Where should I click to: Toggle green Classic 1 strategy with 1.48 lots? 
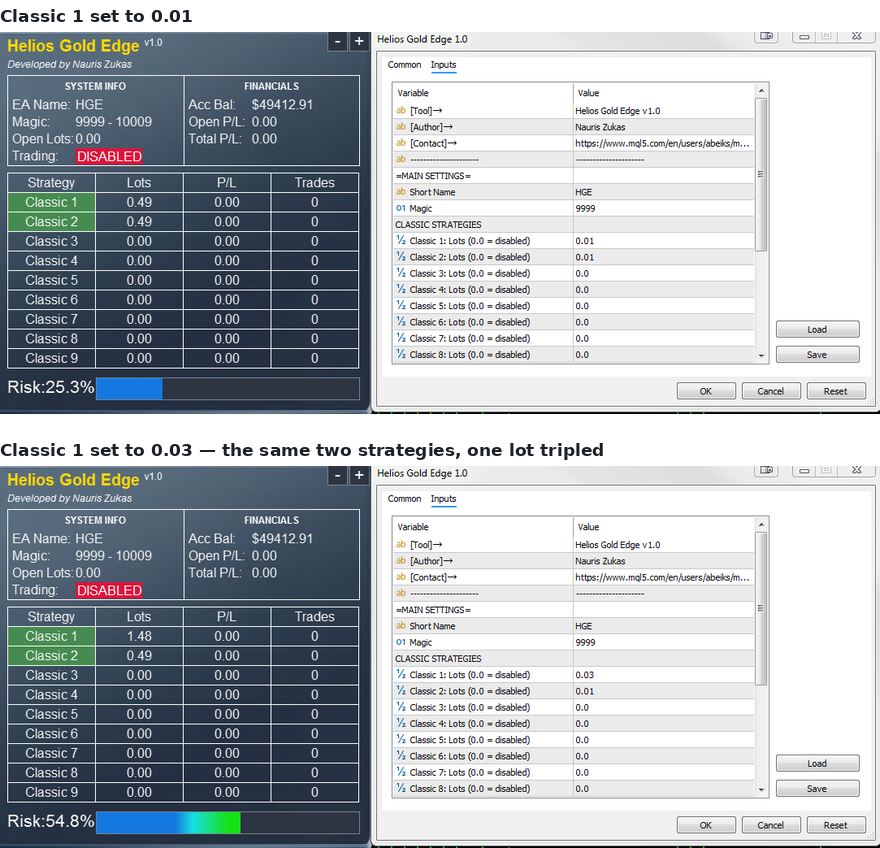point(52,636)
